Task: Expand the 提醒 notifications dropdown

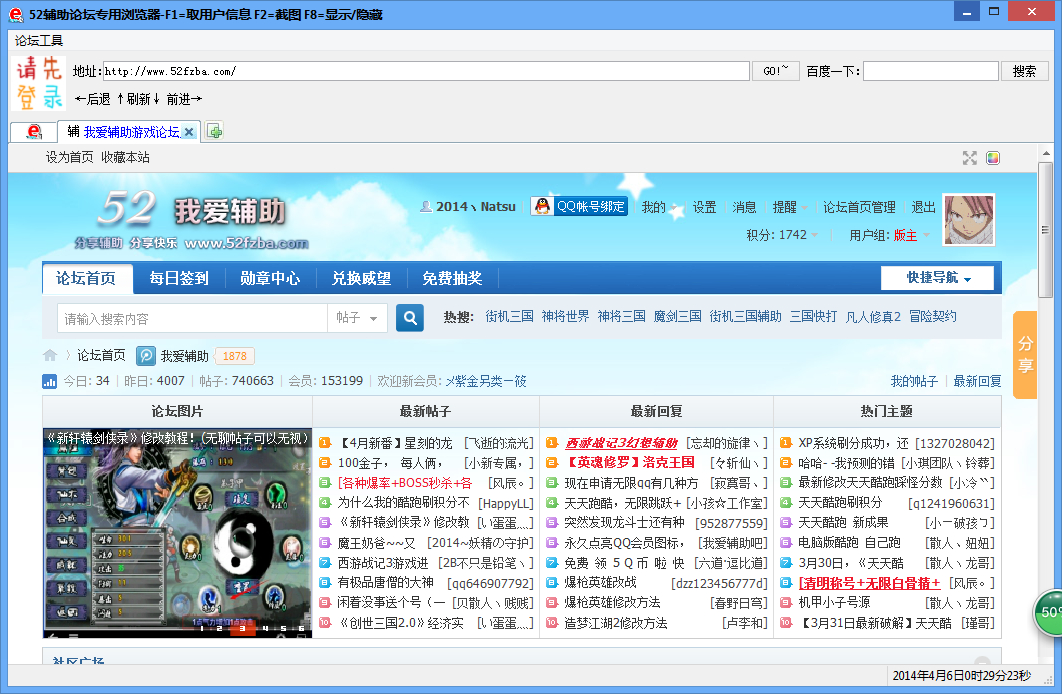Action: click(790, 207)
